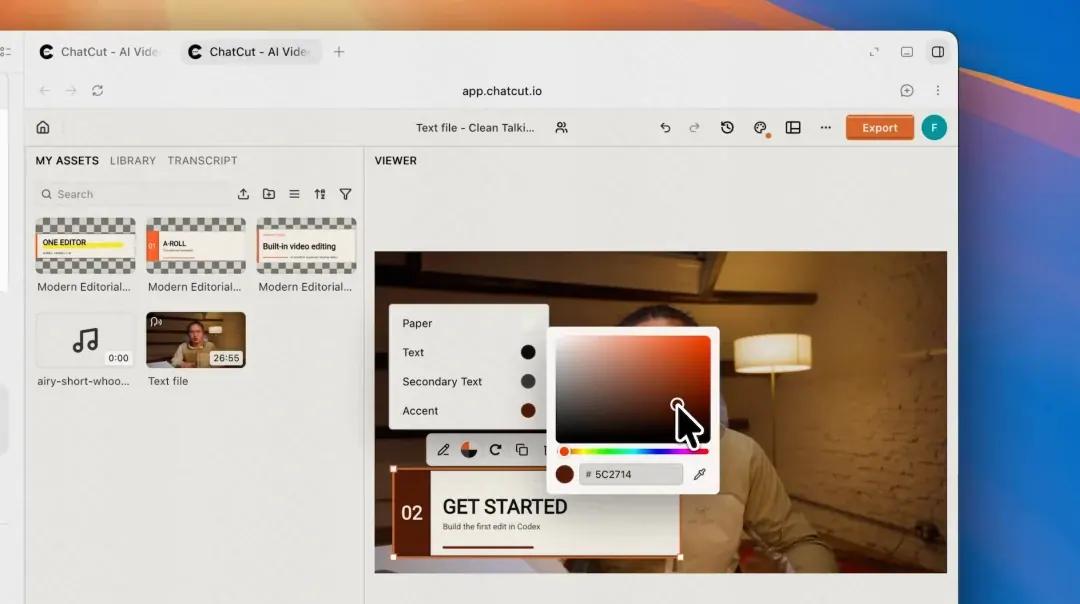This screenshot has width=1080, height=604.
Task: Click the hue slider handle
Action: pos(564,452)
